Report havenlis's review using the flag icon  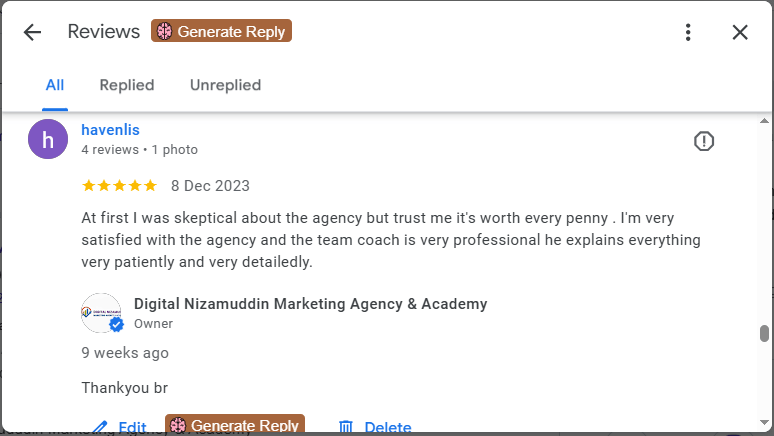(x=704, y=142)
